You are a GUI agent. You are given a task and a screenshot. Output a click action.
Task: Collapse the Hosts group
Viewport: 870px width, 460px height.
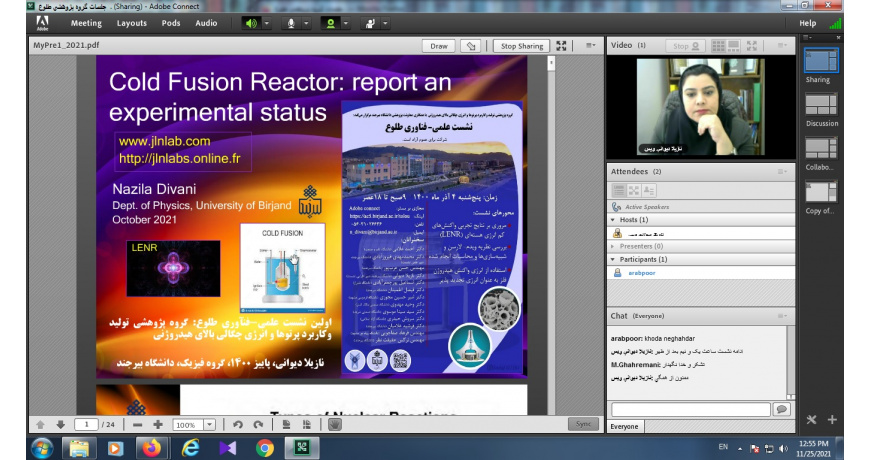coord(613,220)
